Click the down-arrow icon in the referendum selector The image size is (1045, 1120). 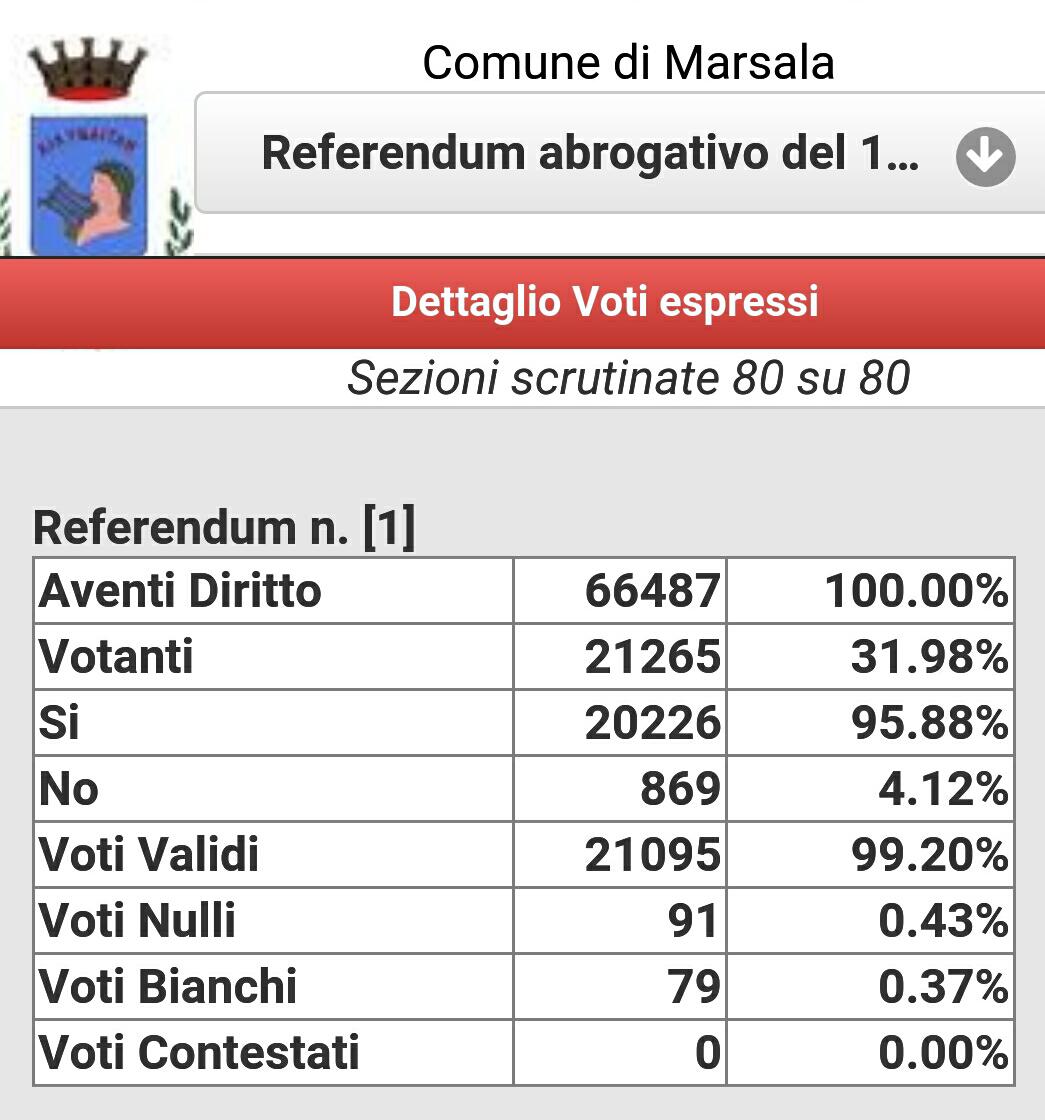(985, 157)
